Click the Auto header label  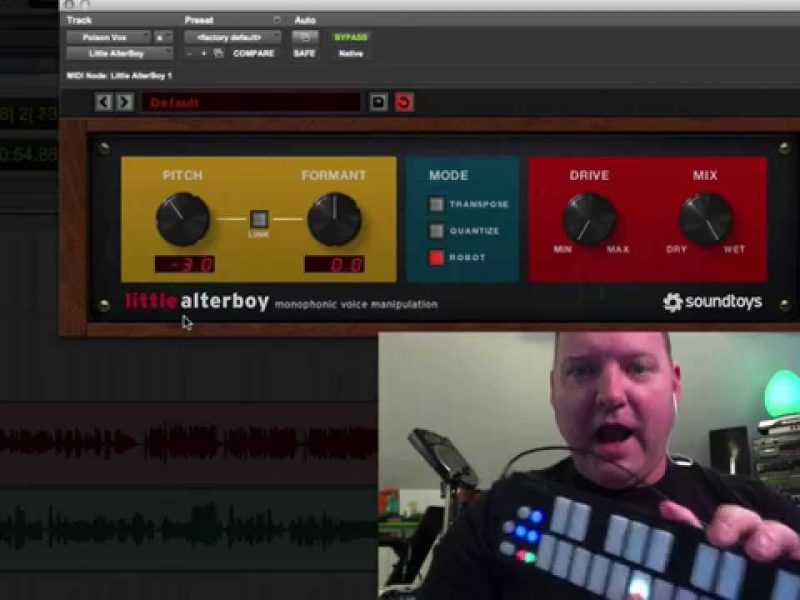305,20
